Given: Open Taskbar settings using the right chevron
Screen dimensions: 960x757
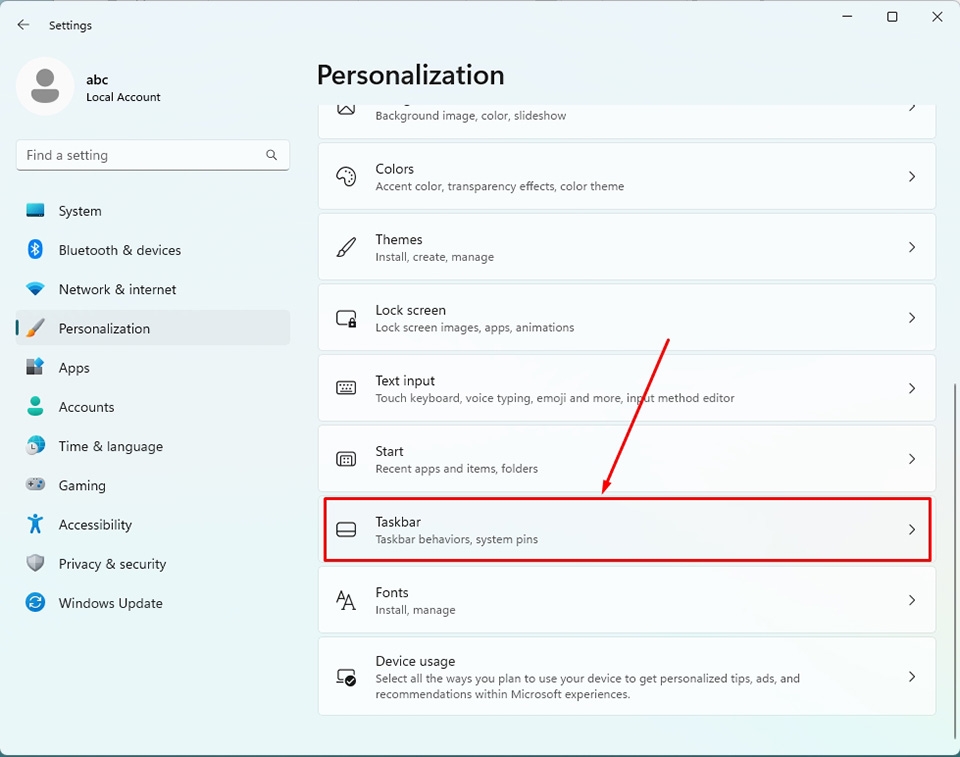Looking at the screenshot, I should (912, 529).
